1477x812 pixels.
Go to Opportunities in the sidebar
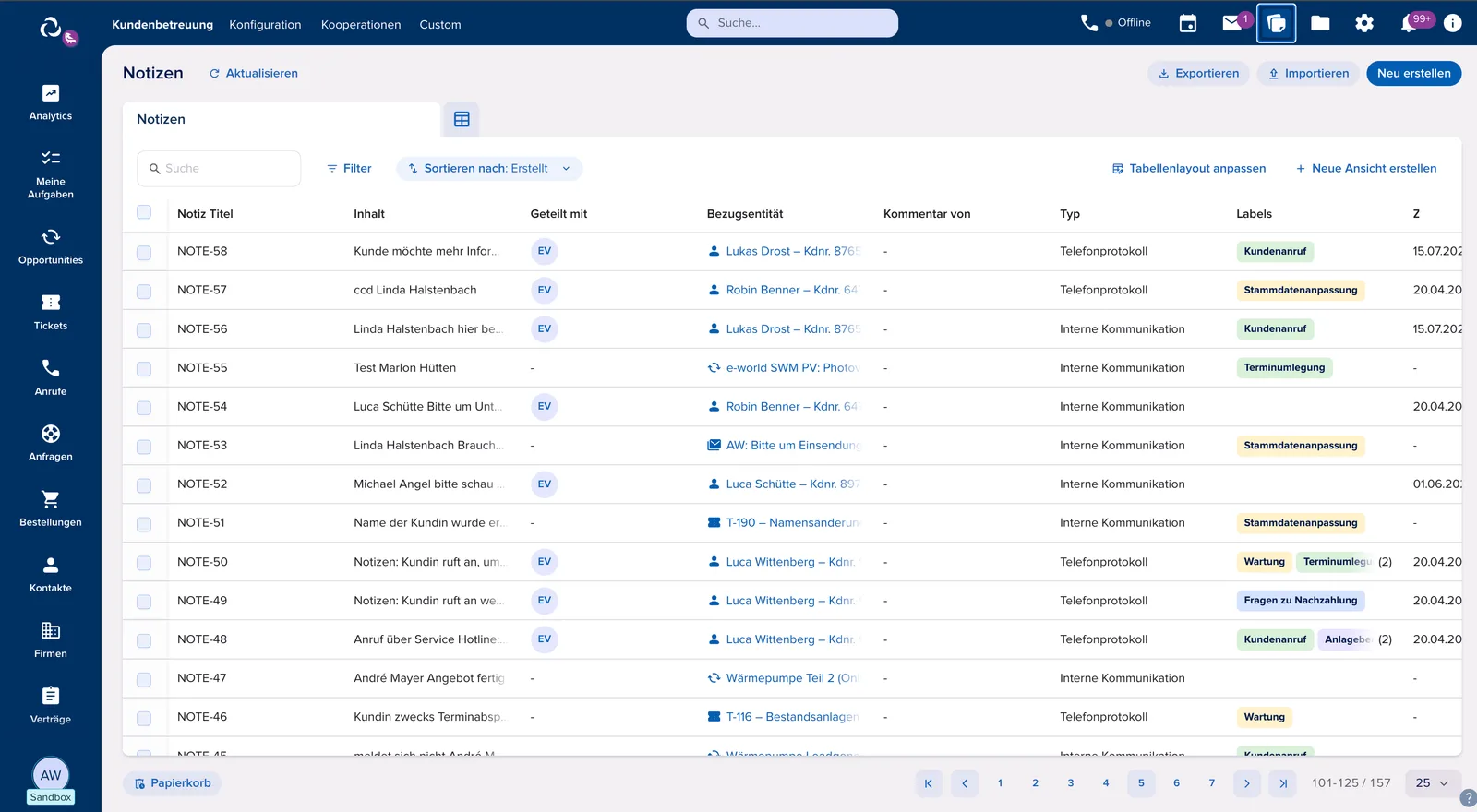(50, 246)
